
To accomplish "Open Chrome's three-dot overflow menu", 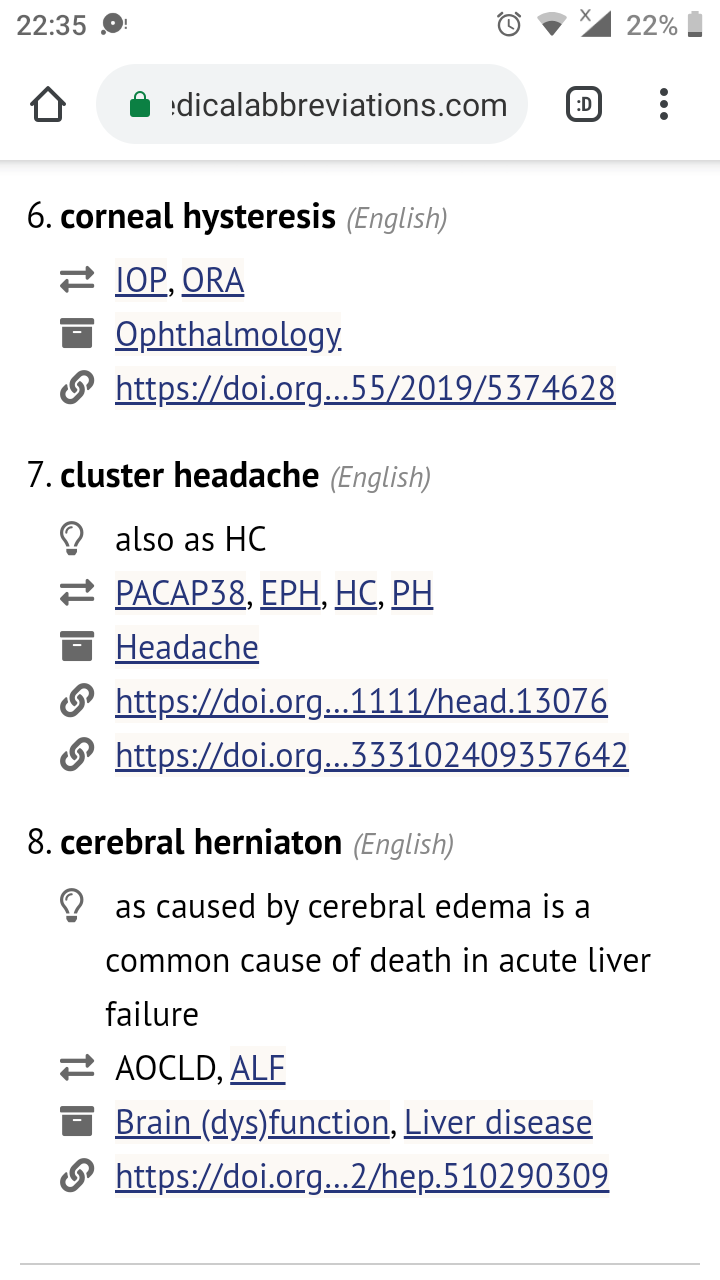I will tap(664, 104).
